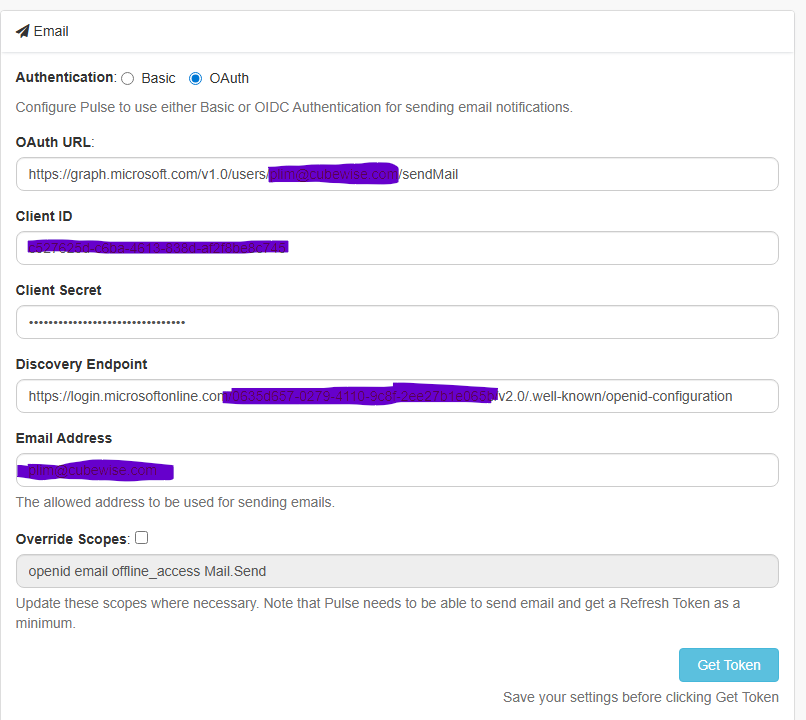The width and height of the screenshot is (806, 720).
Task: Click the 'Discovery Endpoint' label
Action: [x=82, y=364]
